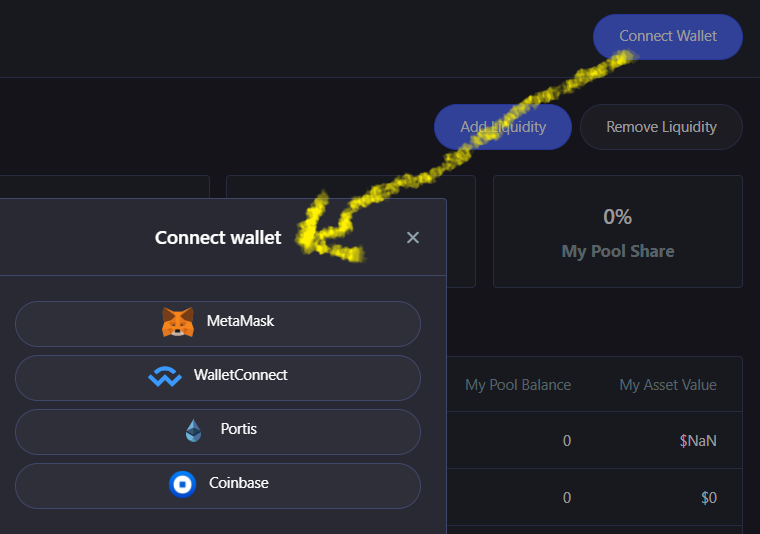
Task: Click the MetaMask fox icon
Action: (178, 322)
